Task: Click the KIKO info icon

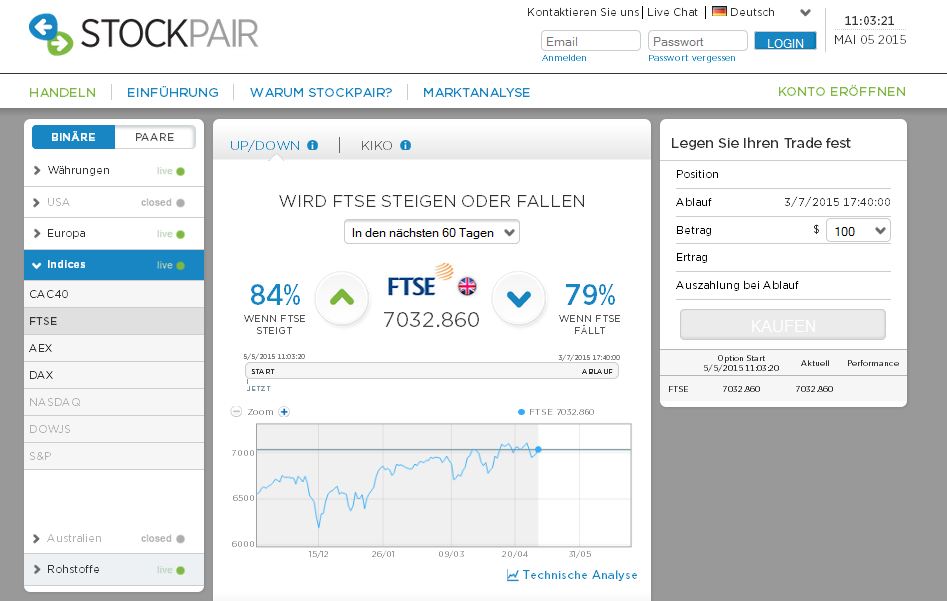Action: click(x=406, y=145)
